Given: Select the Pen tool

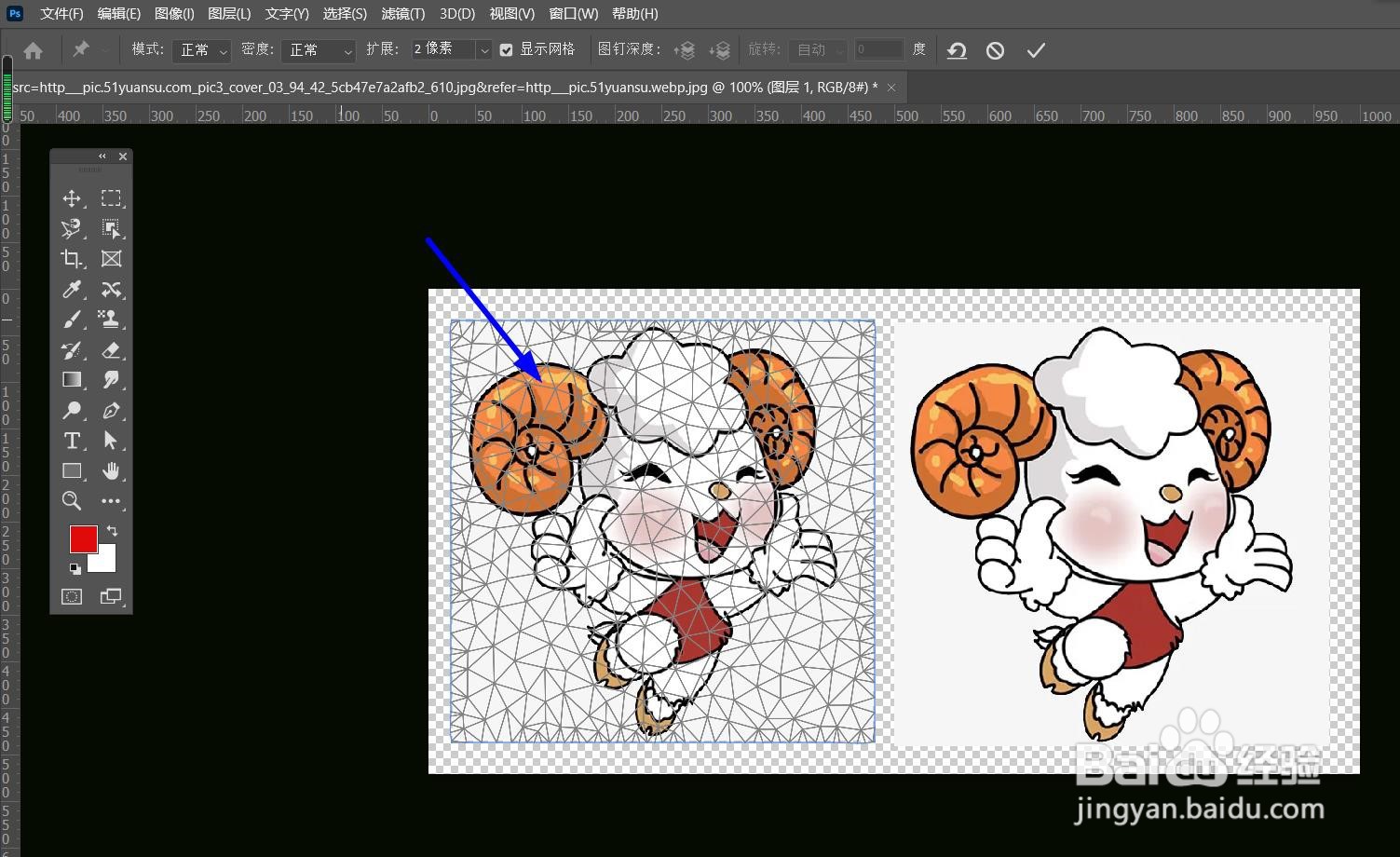Looking at the screenshot, I should click(111, 411).
